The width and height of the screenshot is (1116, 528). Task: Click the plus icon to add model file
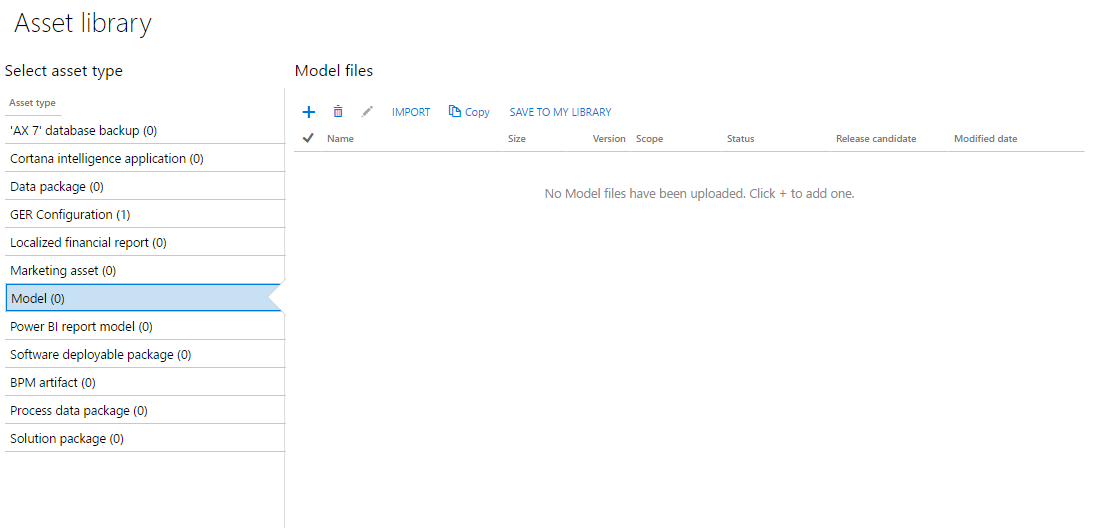click(309, 112)
